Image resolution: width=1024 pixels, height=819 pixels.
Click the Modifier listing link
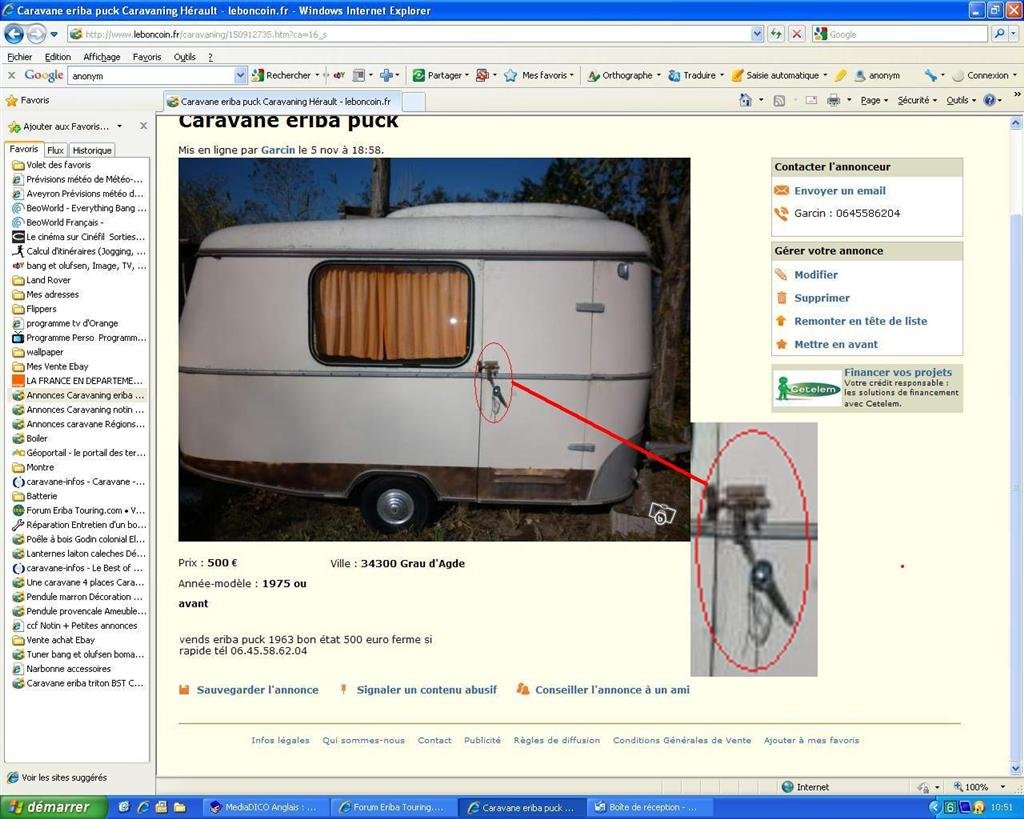tap(816, 275)
